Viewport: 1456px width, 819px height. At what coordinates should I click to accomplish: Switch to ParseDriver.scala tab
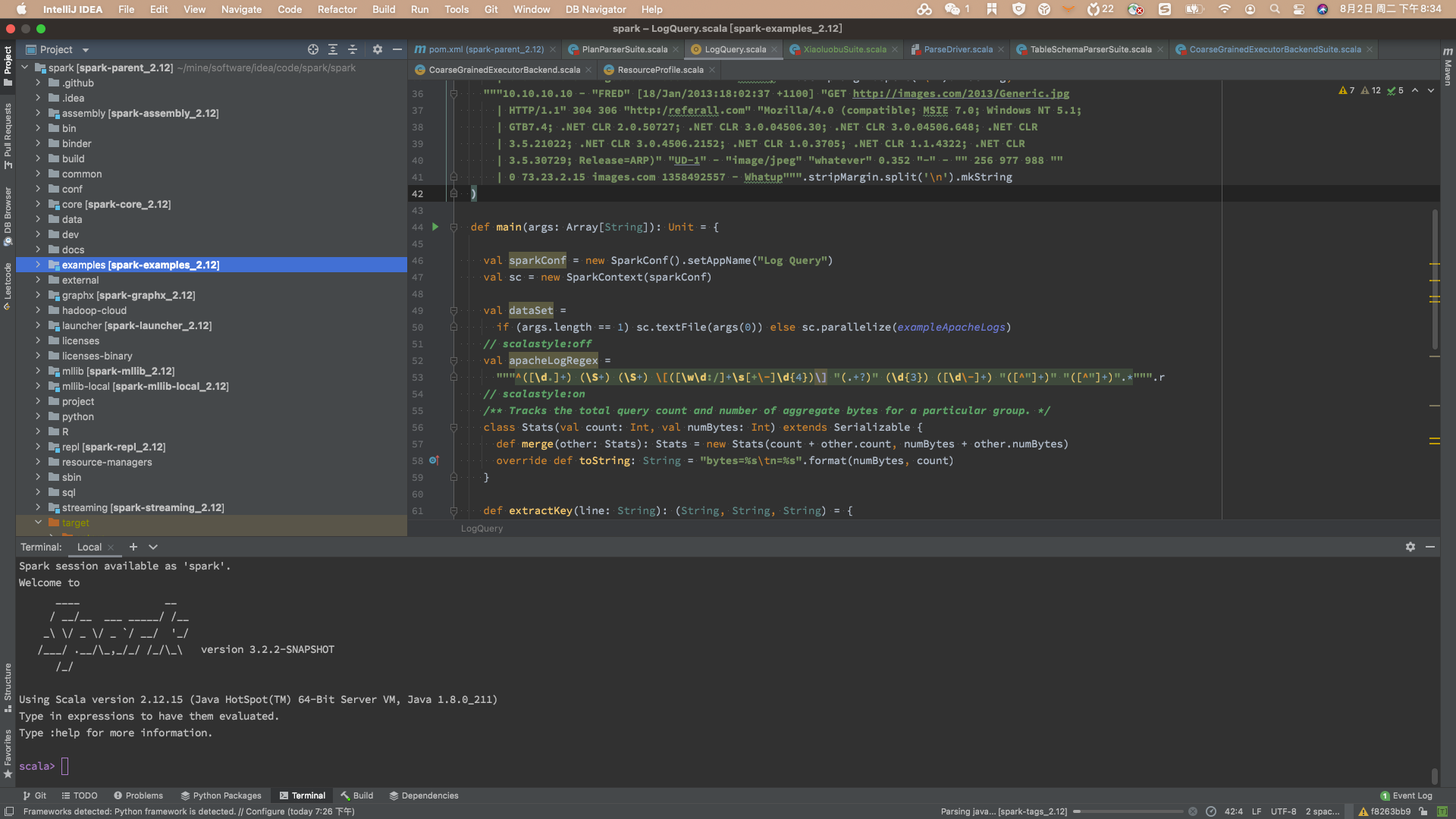pos(958,49)
